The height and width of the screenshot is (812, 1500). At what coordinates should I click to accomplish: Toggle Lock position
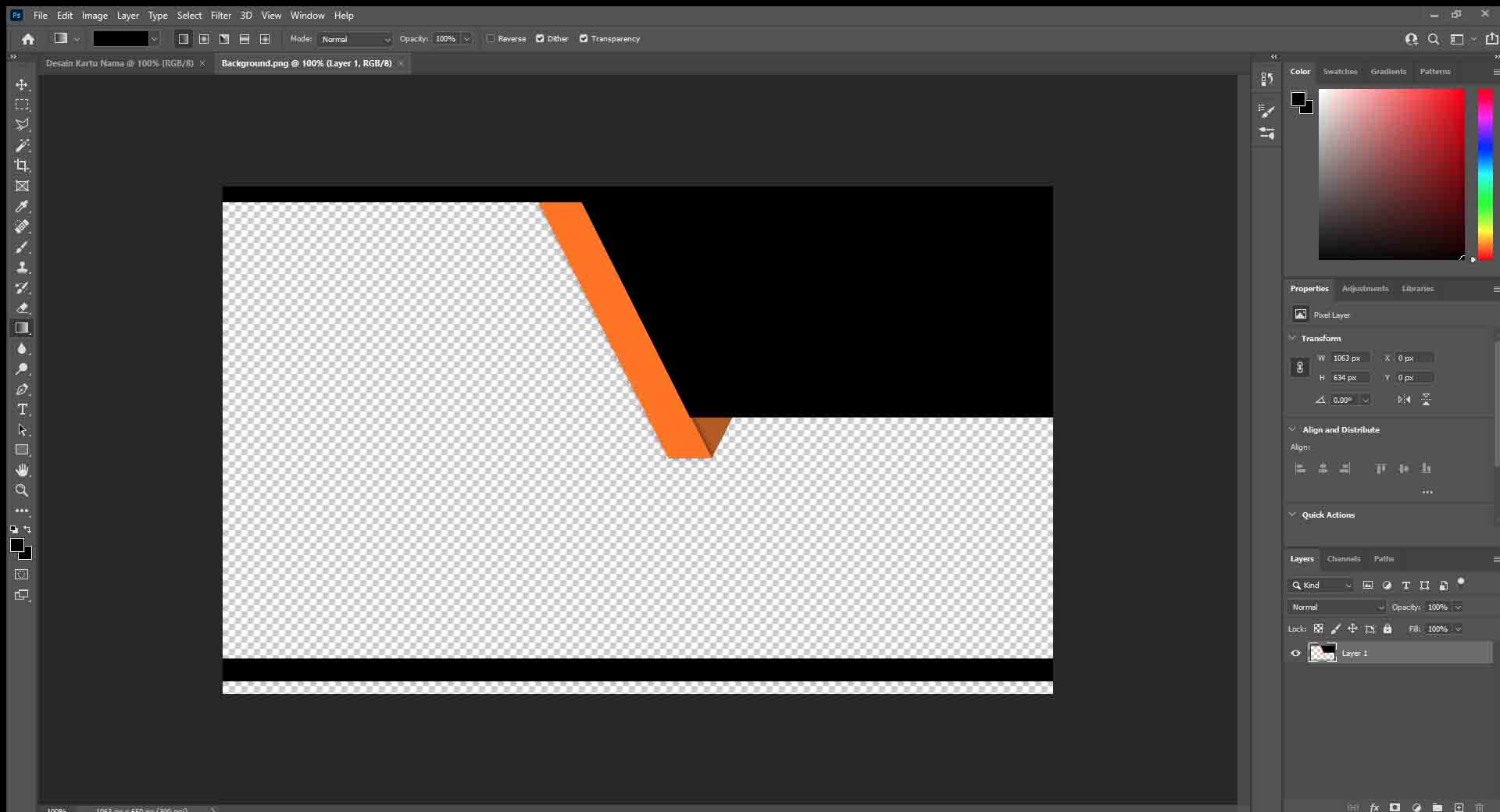click(x=1352, y=629)
